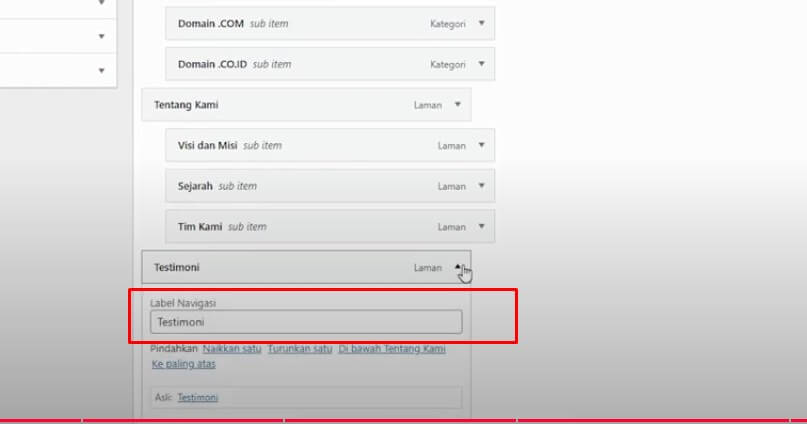This screenshot has width=807, height=424.
Task: Expand the Visi dan Misi sub item
Action: point(481,145)
